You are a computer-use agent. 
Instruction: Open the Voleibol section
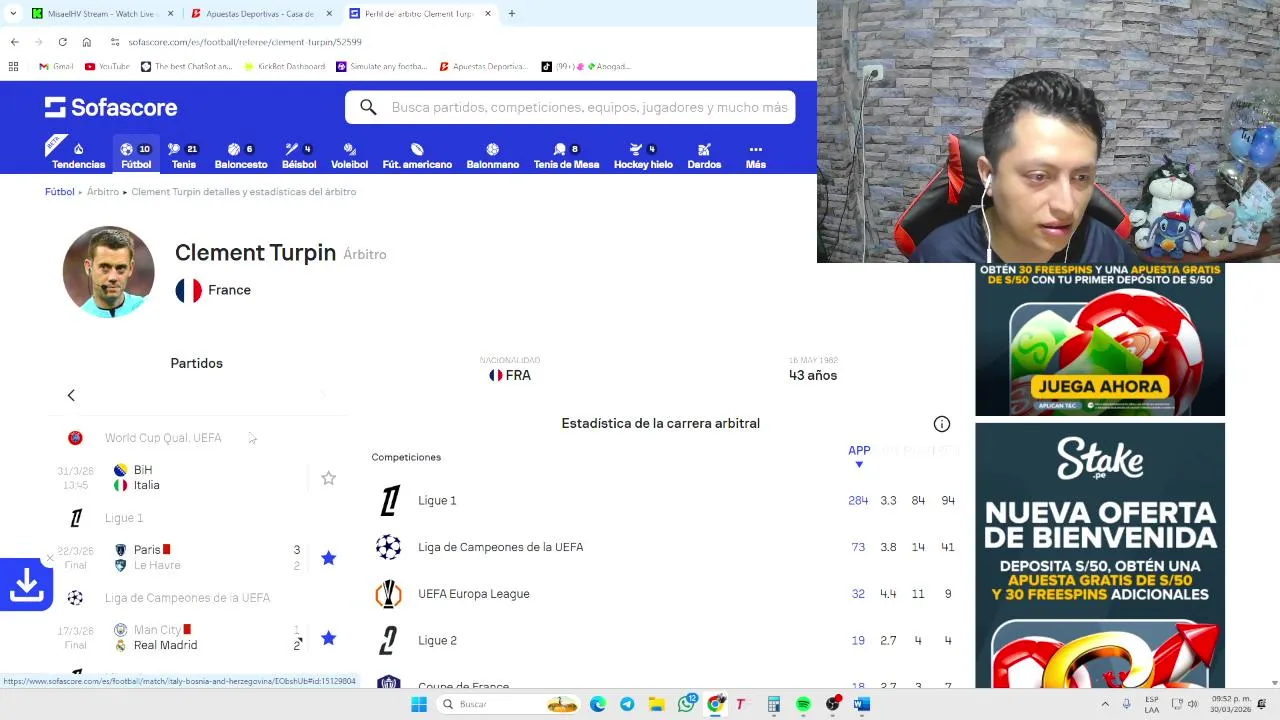tap(349, 156)
